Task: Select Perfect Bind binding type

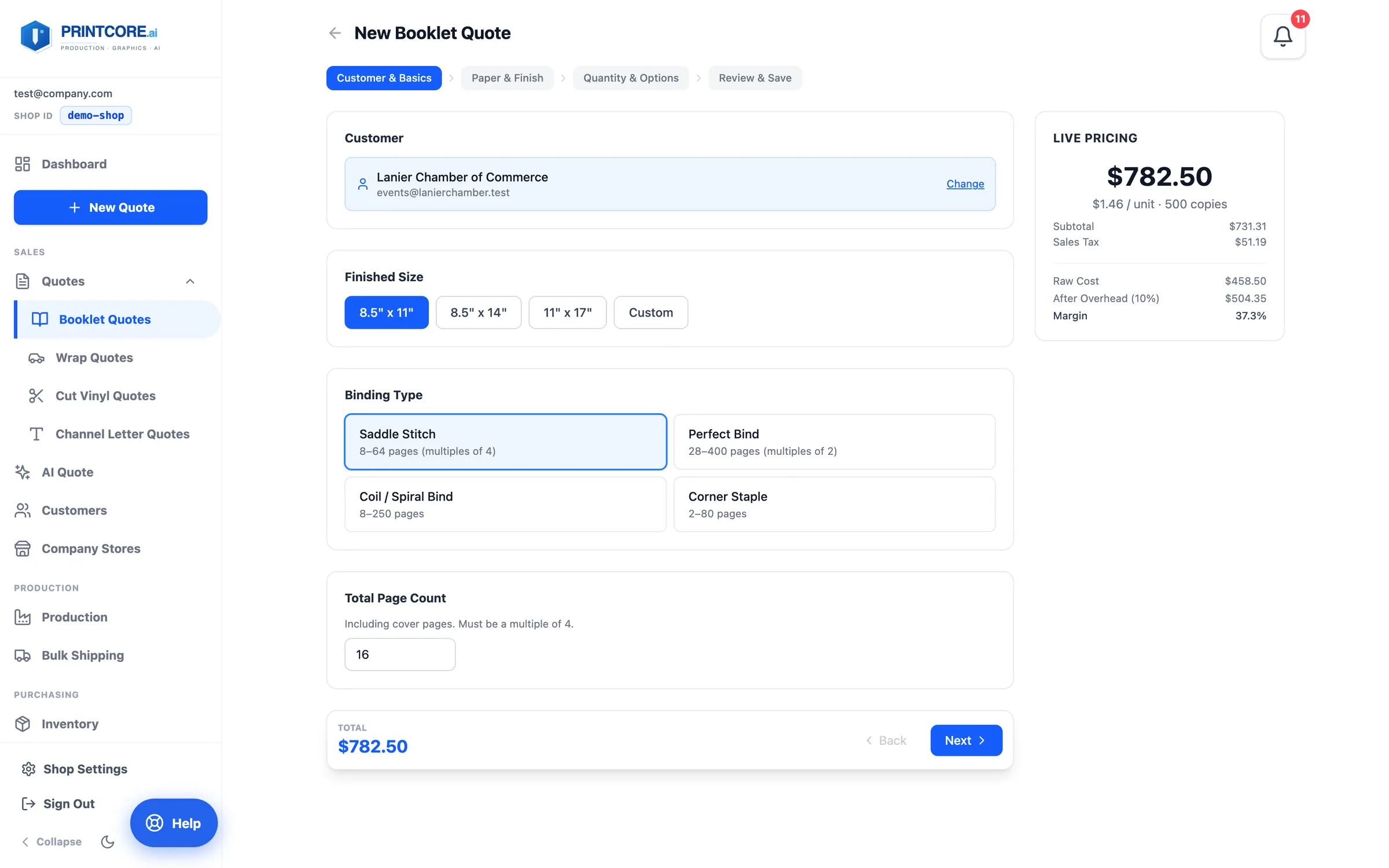Action: (x=834, y=442)
